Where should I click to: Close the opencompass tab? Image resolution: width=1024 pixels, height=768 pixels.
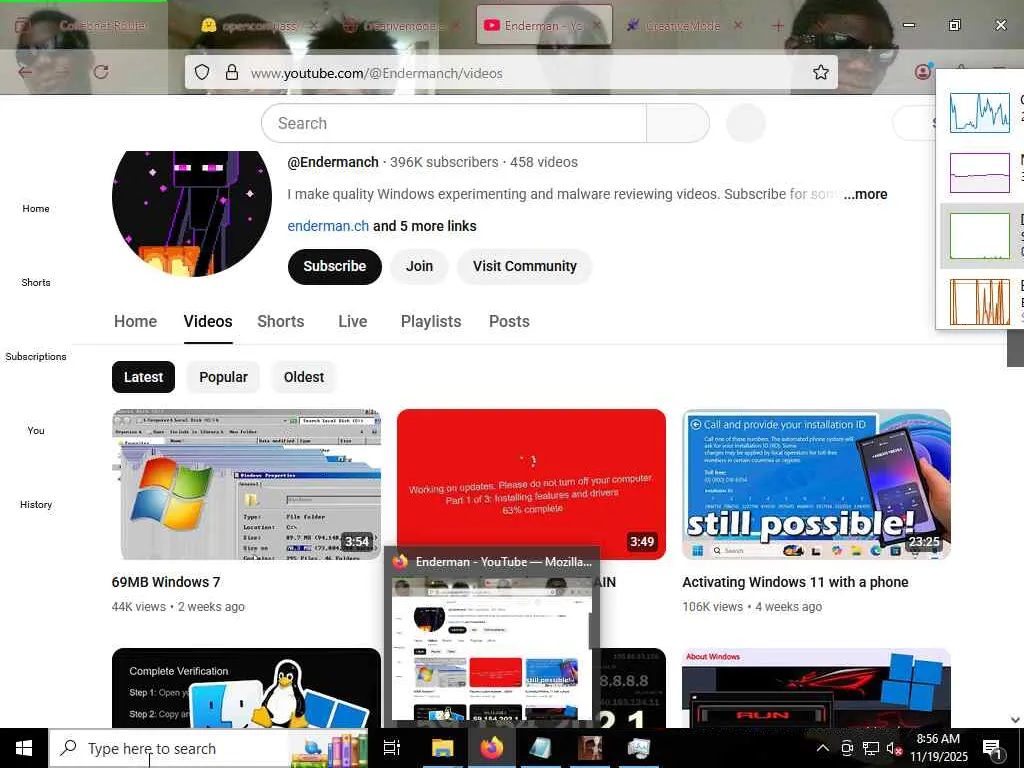coord(313,25)
